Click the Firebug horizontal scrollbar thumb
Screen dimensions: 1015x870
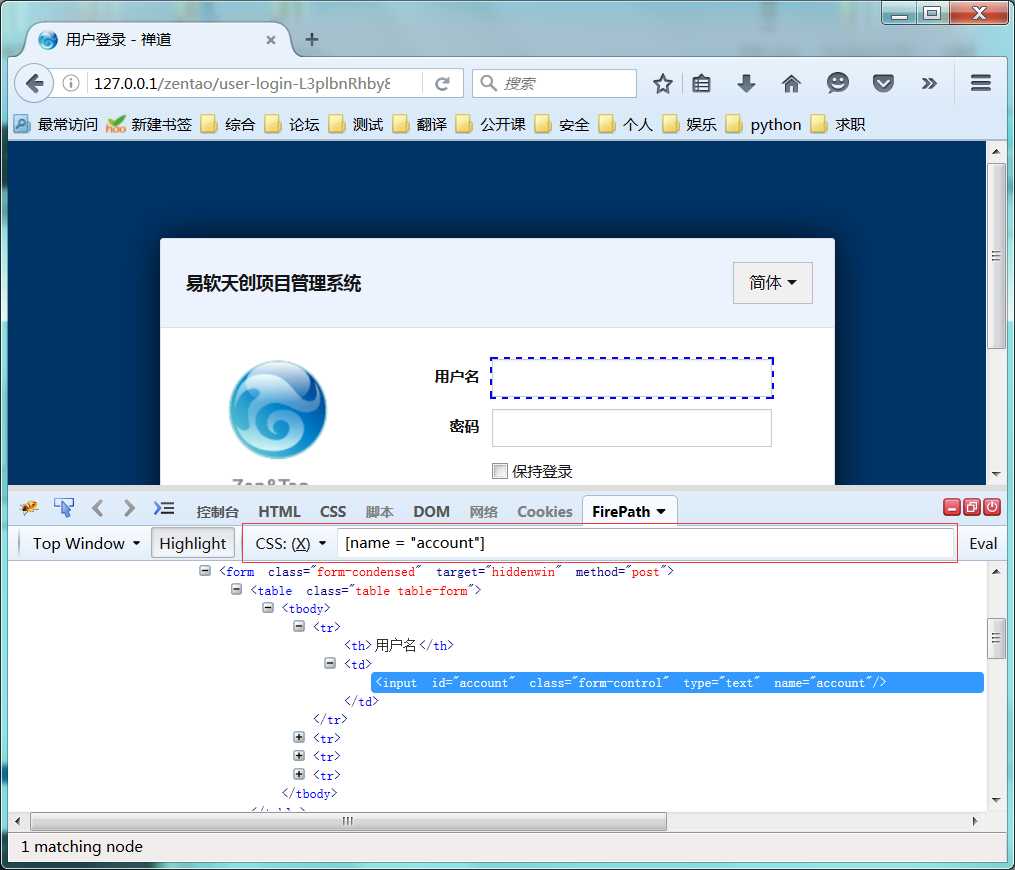click(x=348, y=821)
